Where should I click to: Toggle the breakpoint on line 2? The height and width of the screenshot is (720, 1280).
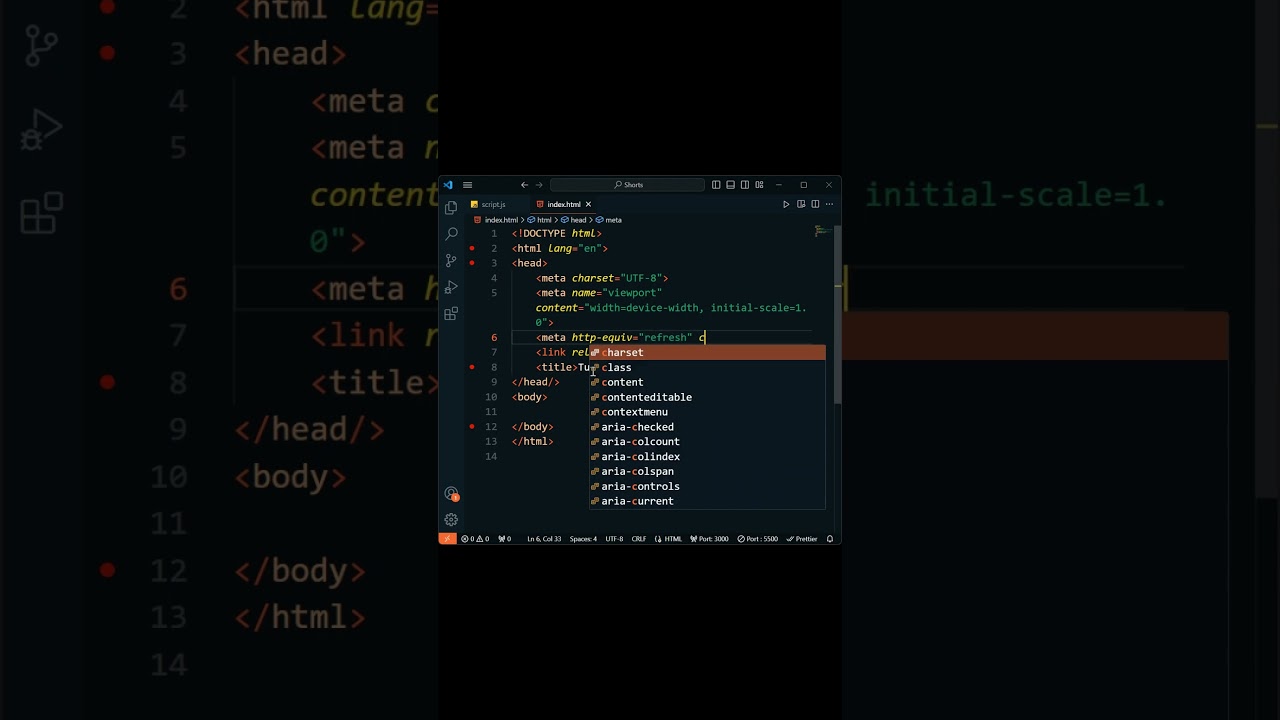pyautogui.click(x=472, y=248)
